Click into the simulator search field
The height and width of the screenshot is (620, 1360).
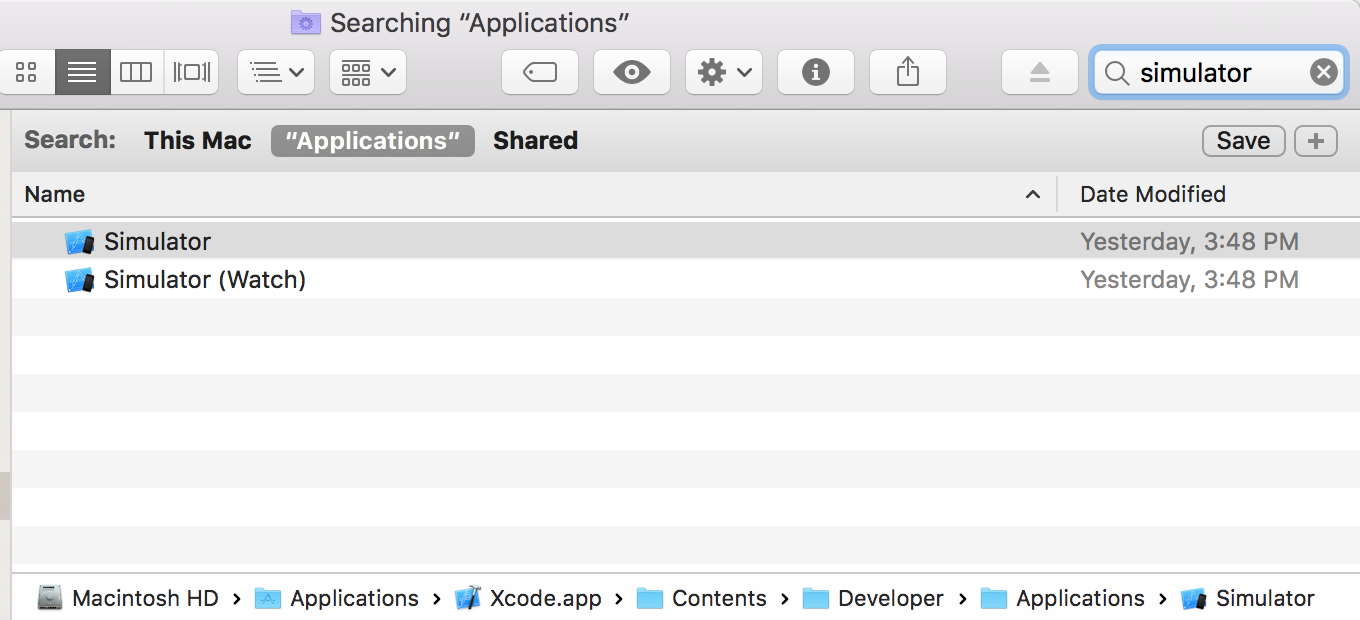click(1218, 72)
